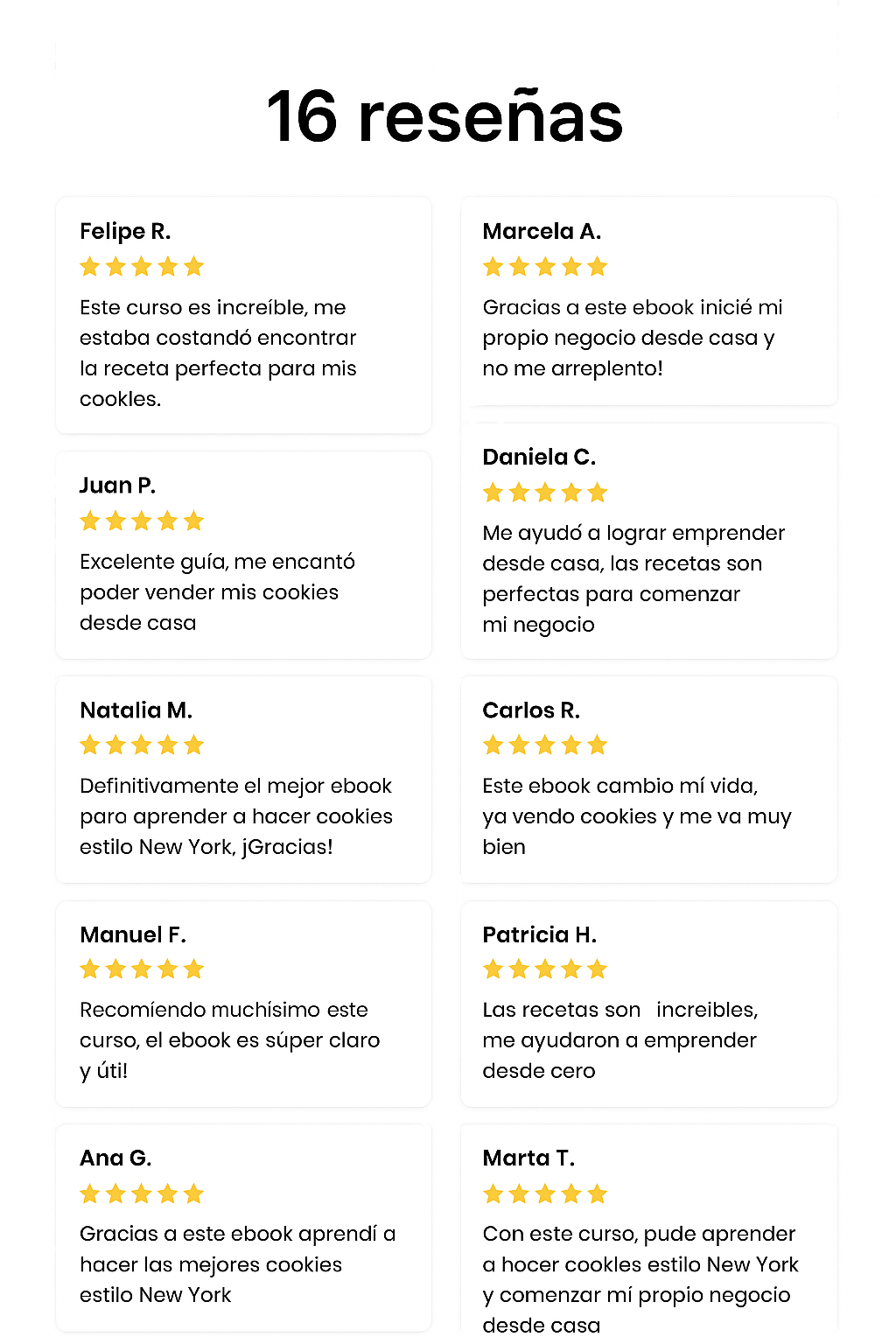896x1344 pixels.
Task: Click the fifth star in Marcela A.'s rating
Action: (x=598, y=267)
